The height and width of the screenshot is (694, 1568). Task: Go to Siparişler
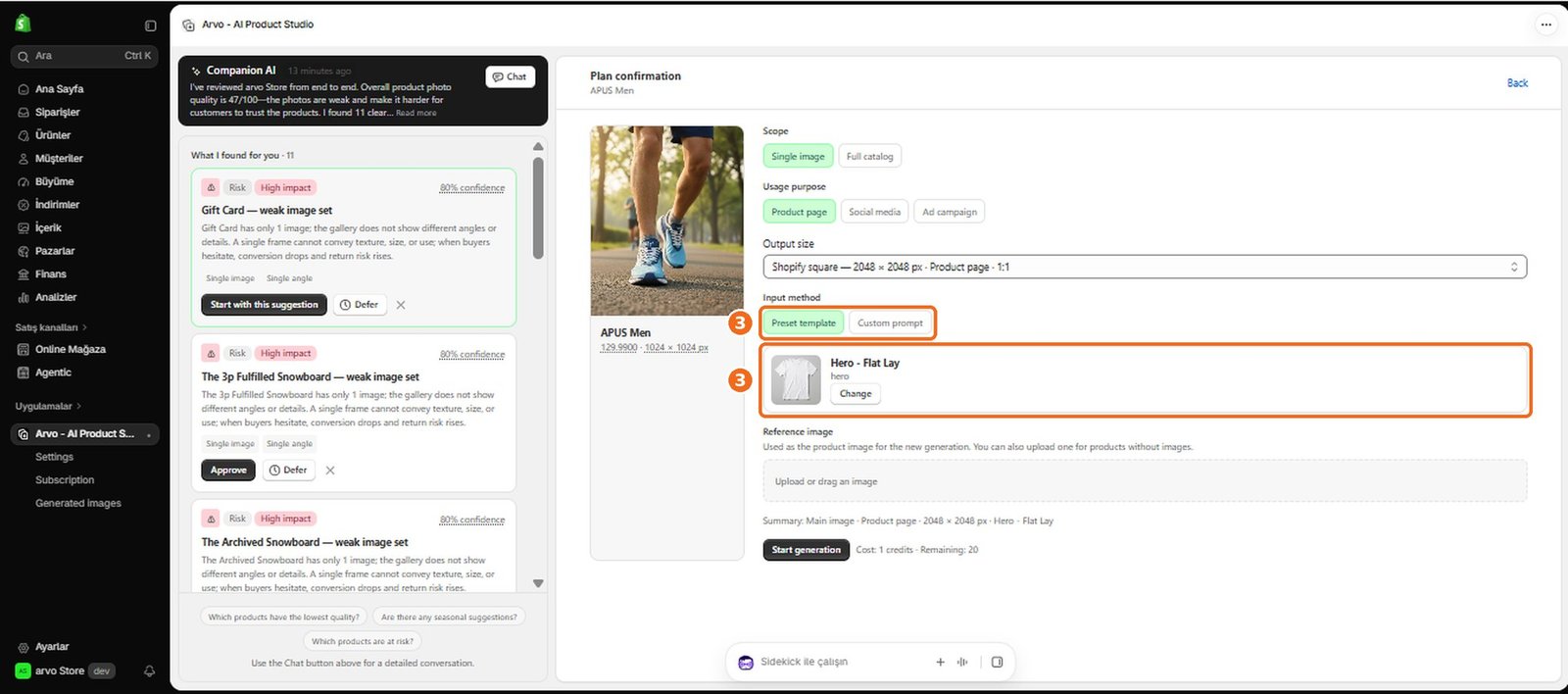tap(57, 112)
